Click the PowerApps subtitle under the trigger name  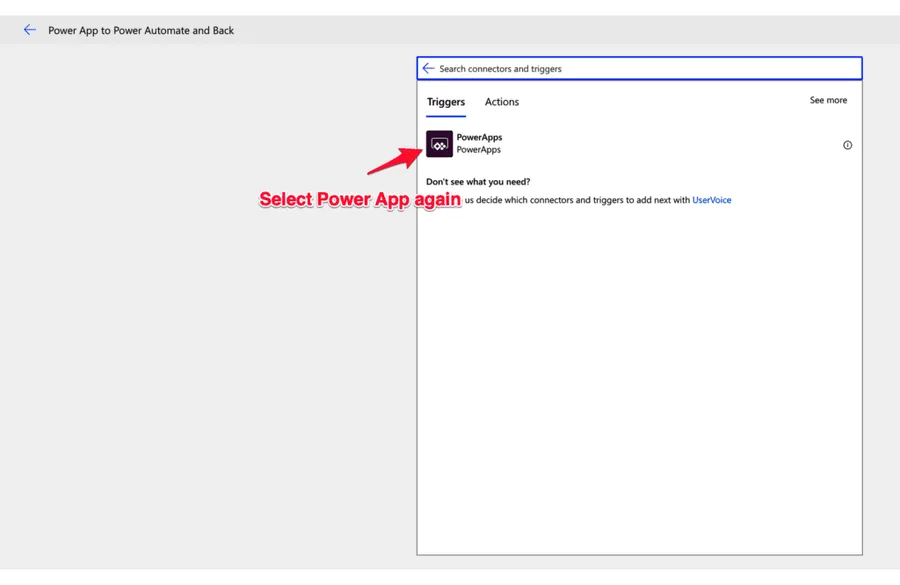pos(478,150)
